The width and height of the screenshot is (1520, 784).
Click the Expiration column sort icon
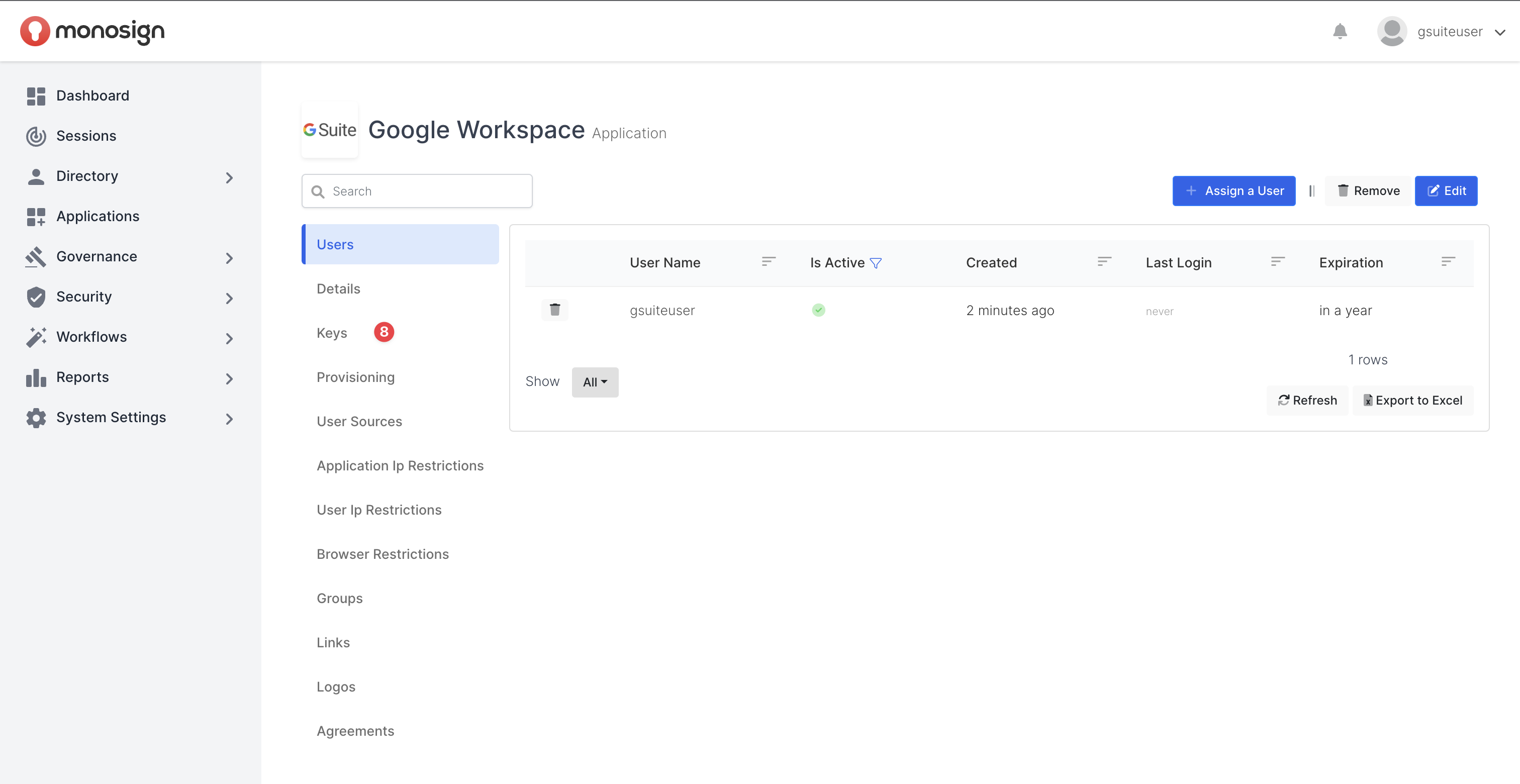pos(1448,261)
